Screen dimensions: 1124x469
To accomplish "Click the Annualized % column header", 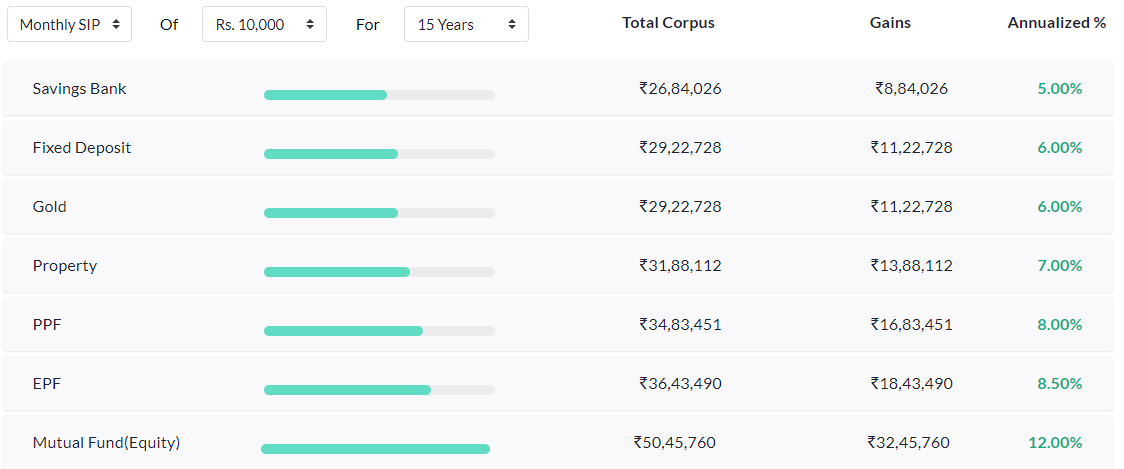I will pyautogui.click(x=1057, y=23).
